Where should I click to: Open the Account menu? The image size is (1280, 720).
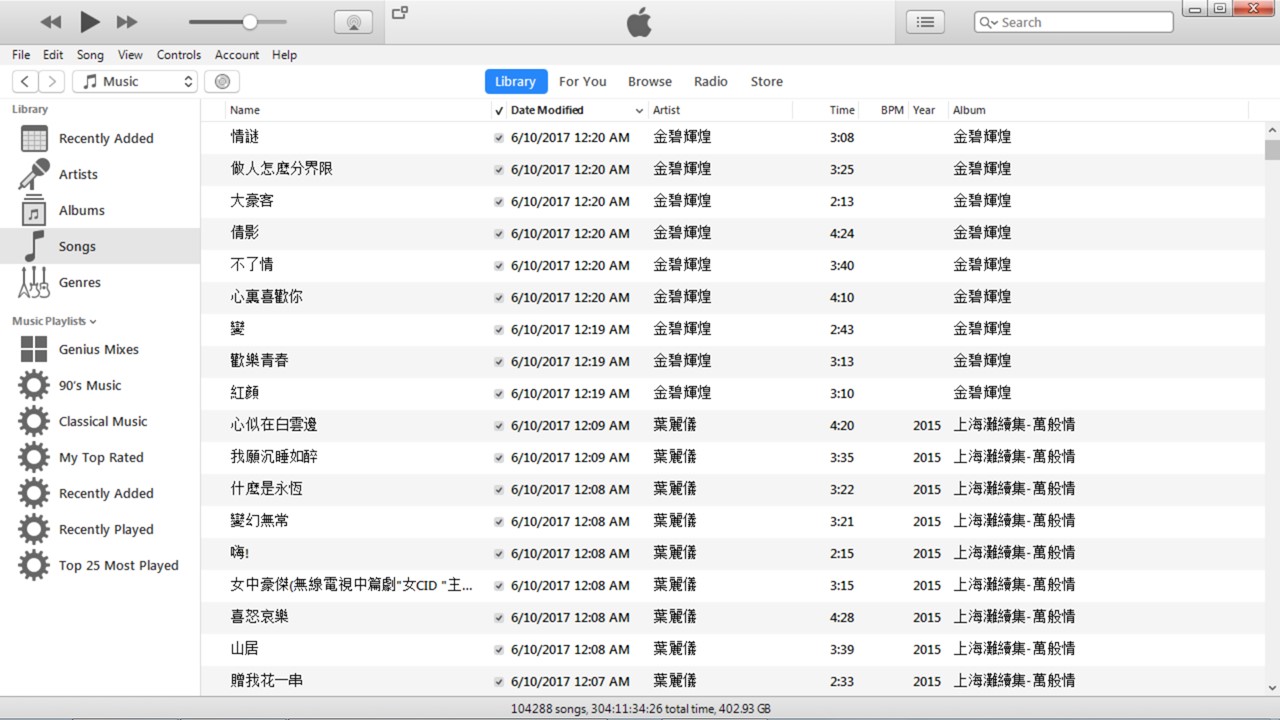[x=237, y=55]
